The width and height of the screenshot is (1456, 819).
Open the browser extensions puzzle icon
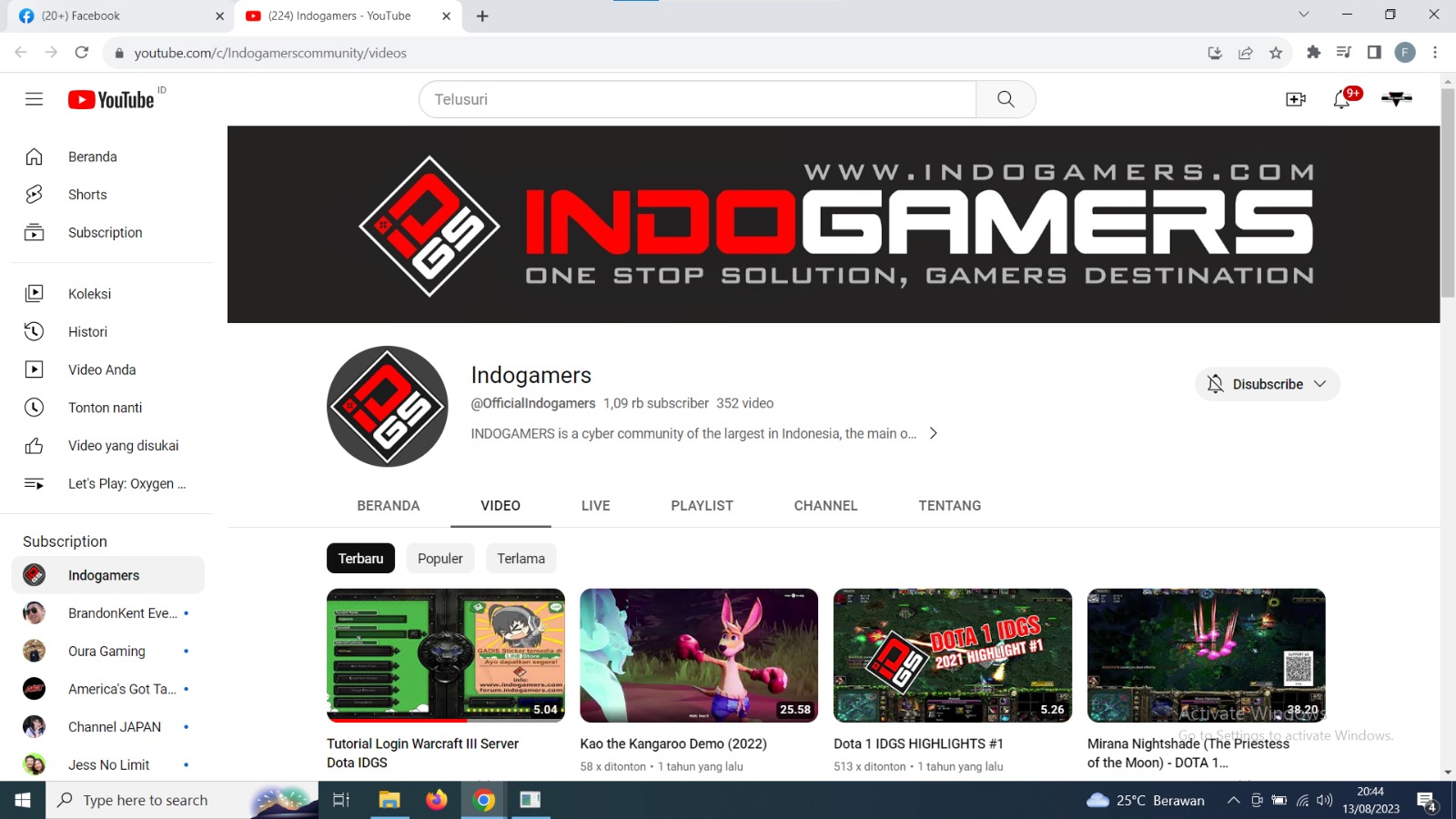pyautogui.click(x=1313, y=53)
